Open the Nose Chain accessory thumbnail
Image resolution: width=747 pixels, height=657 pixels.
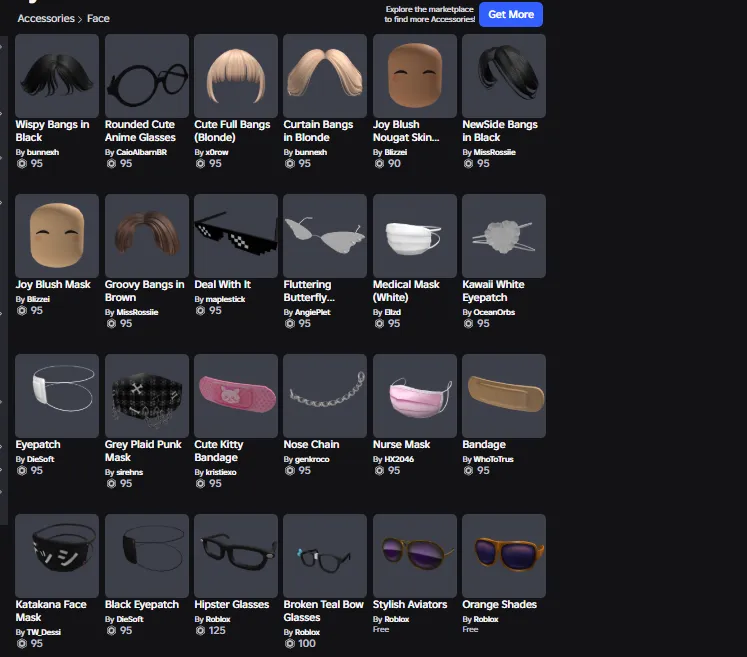coord(325,396)
